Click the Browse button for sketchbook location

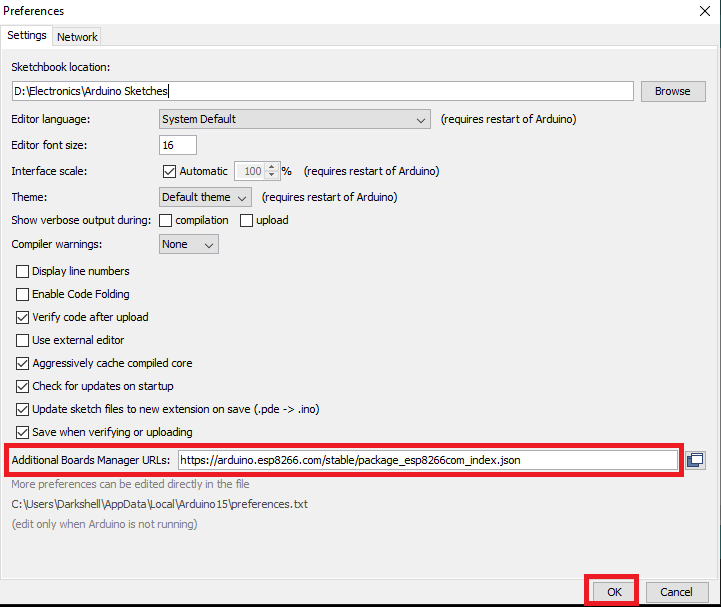(x=672, y=91)
